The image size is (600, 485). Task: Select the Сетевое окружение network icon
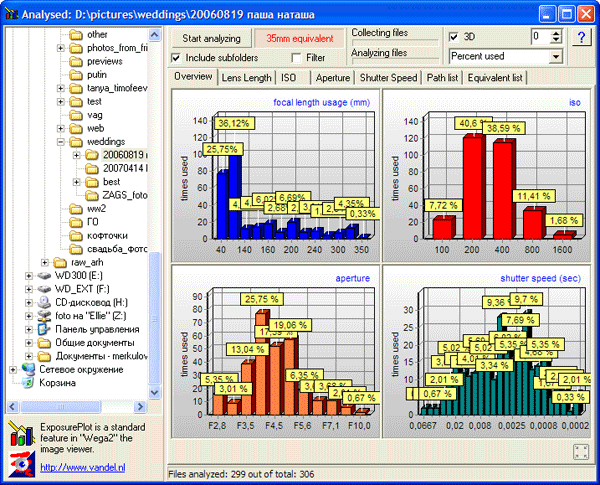[28, 369]
